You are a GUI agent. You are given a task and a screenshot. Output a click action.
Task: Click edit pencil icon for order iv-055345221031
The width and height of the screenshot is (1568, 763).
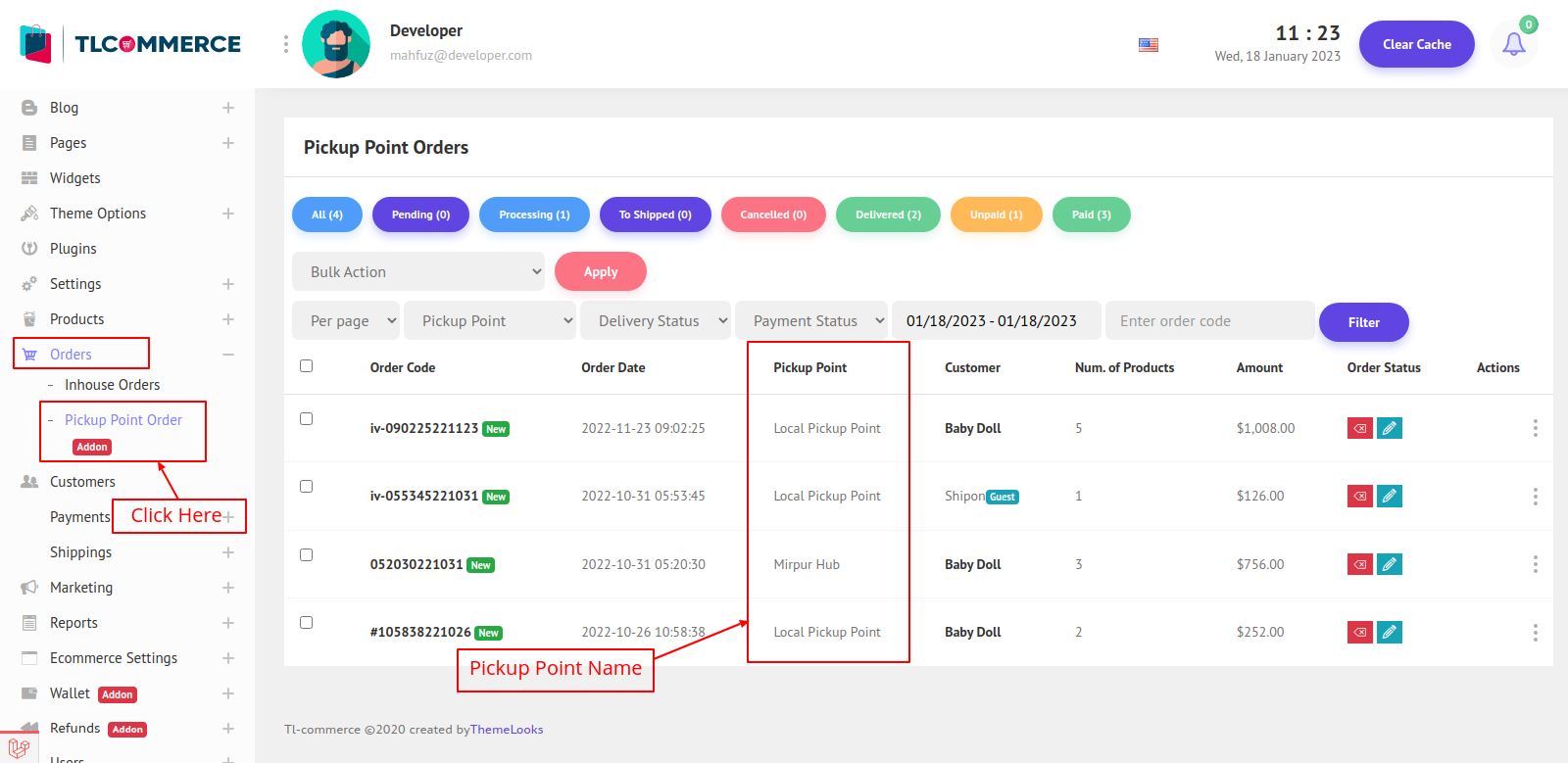(1389, 497)
